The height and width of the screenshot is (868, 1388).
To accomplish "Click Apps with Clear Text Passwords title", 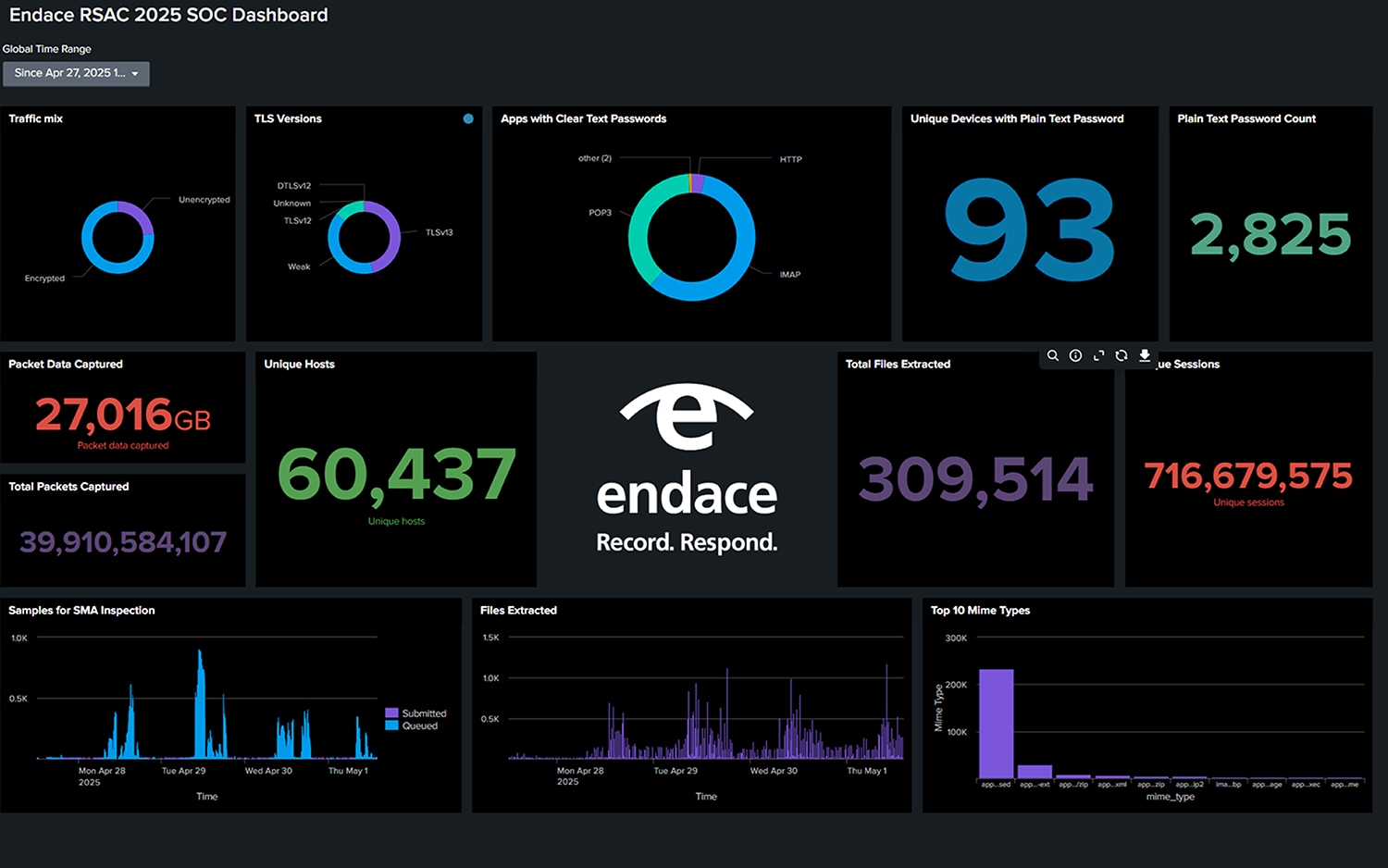I will (584, 118).
